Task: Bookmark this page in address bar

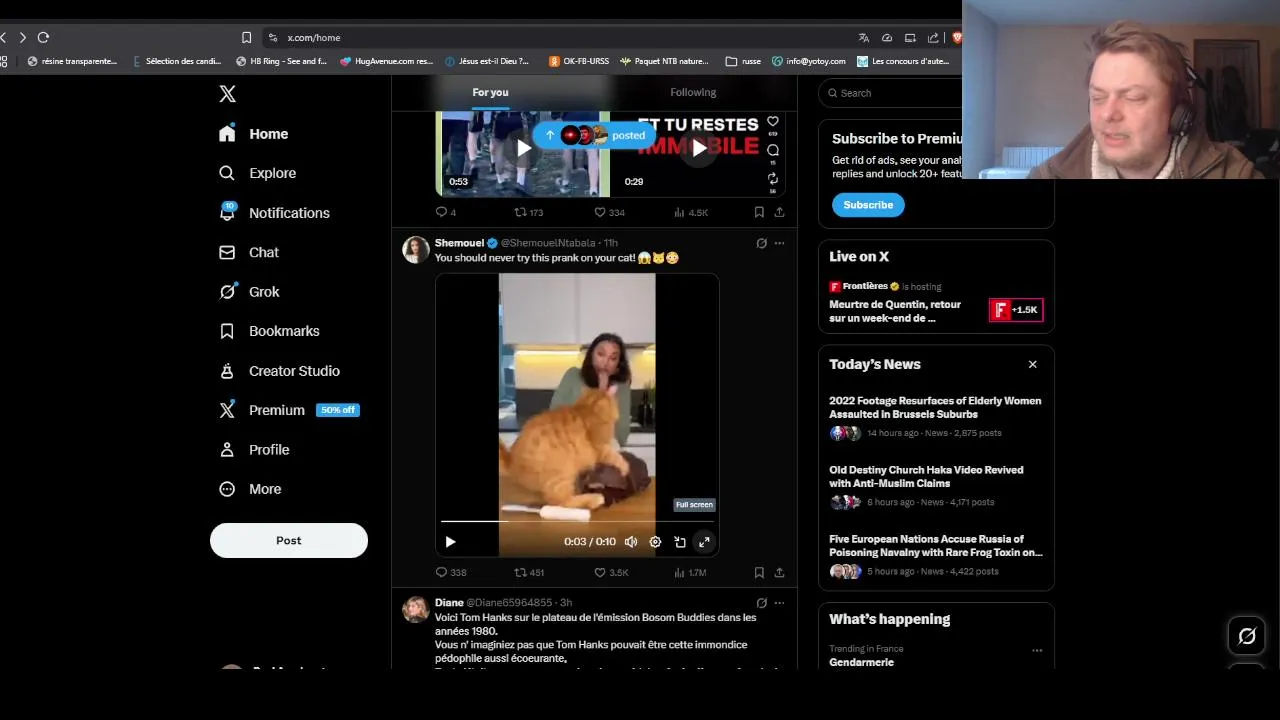Action: pyautogui.click(x=247, y=37)
